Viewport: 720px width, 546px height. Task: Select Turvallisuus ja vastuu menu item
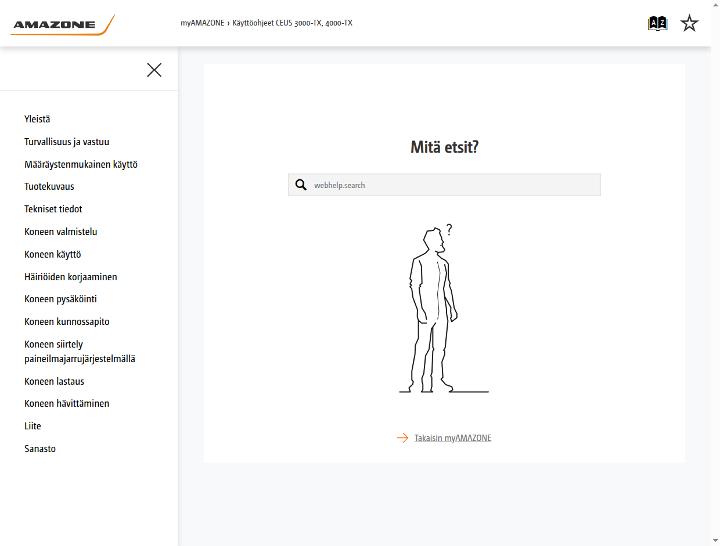67,142
